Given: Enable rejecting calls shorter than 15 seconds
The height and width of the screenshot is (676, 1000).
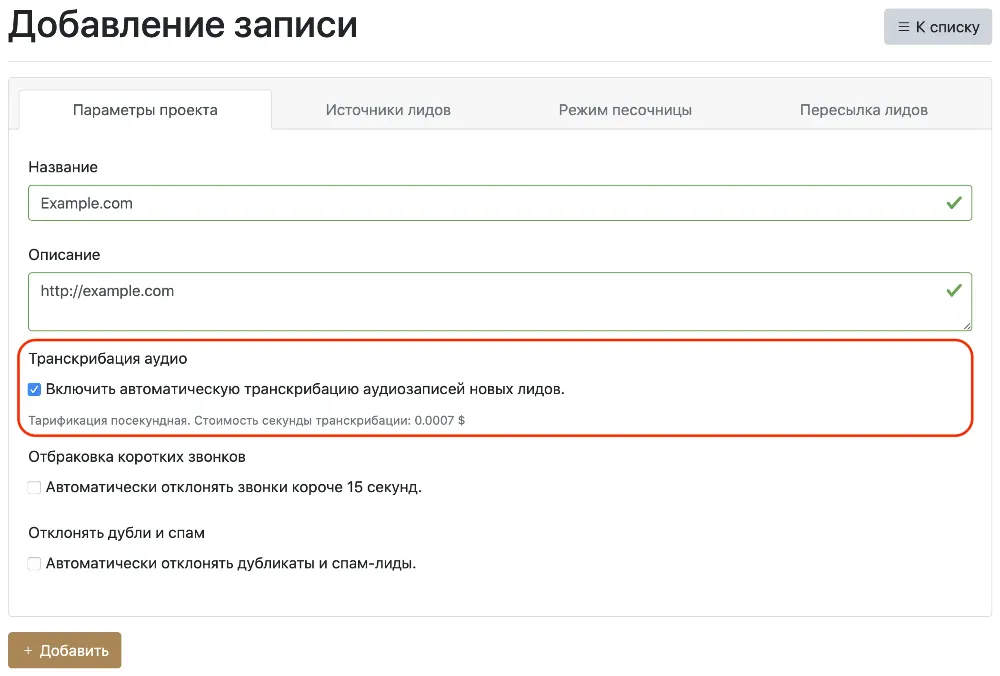Looking at the screenshot, I should 34,488.
